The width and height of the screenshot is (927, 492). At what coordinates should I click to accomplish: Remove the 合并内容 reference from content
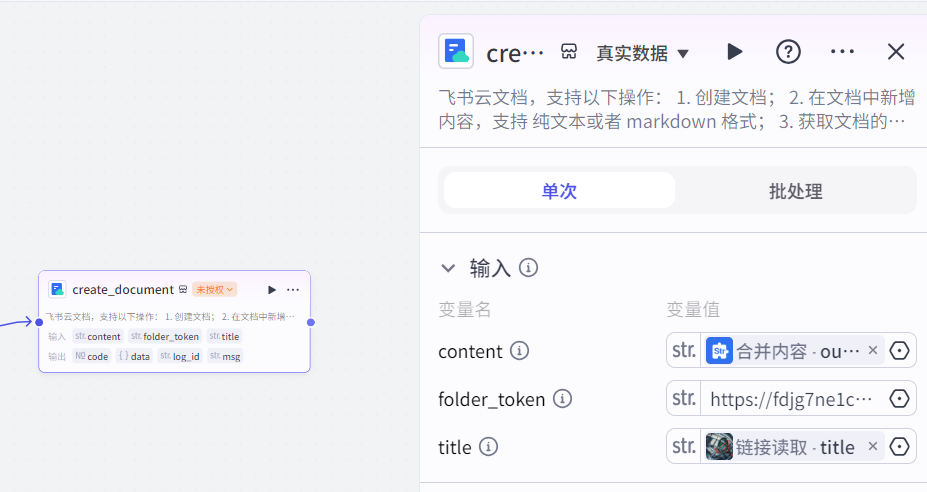[x=872, y=351]
